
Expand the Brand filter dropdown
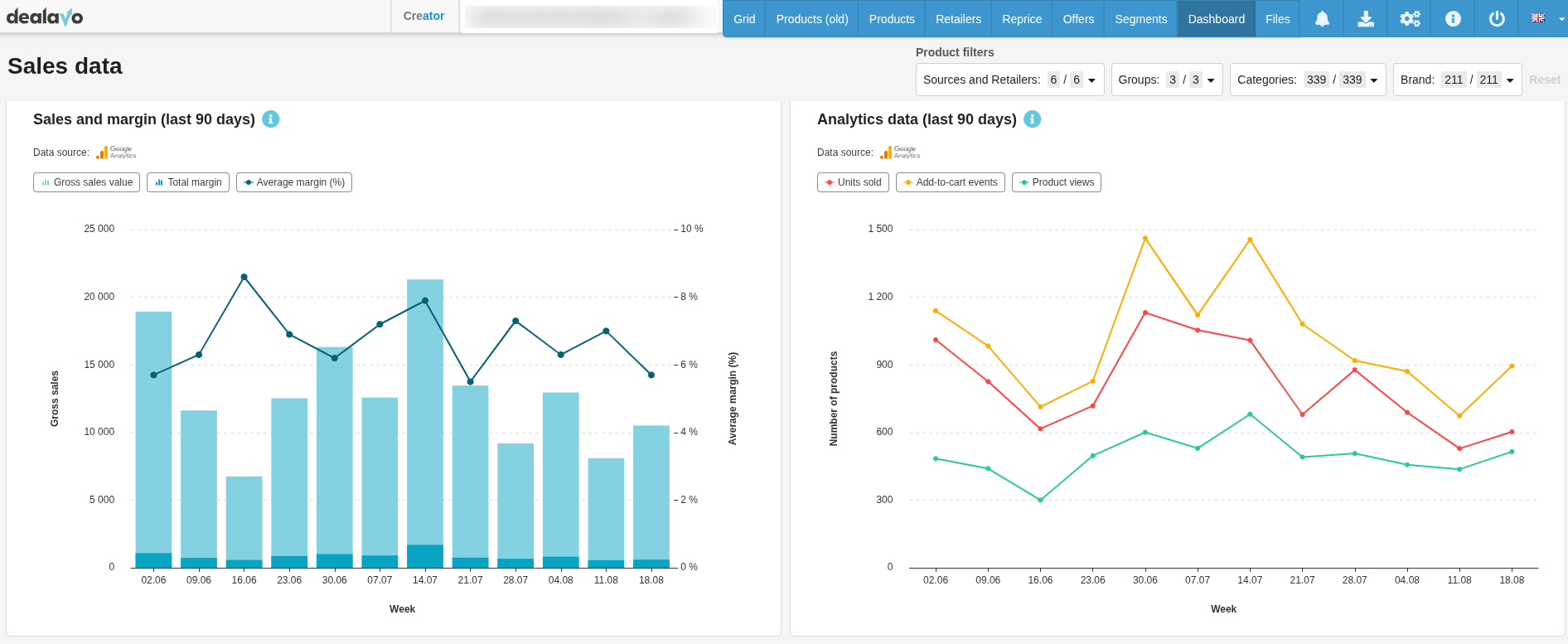click(1457, 80)
